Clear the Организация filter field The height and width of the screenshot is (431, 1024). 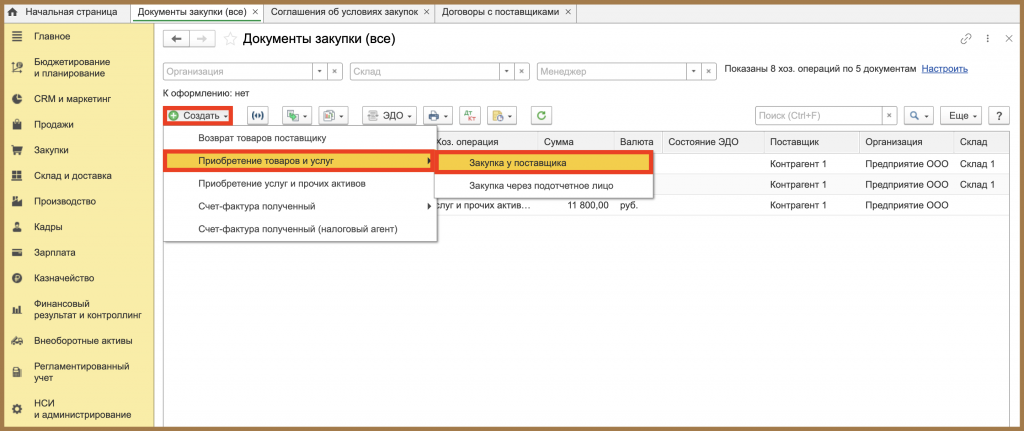pos(334,71)
